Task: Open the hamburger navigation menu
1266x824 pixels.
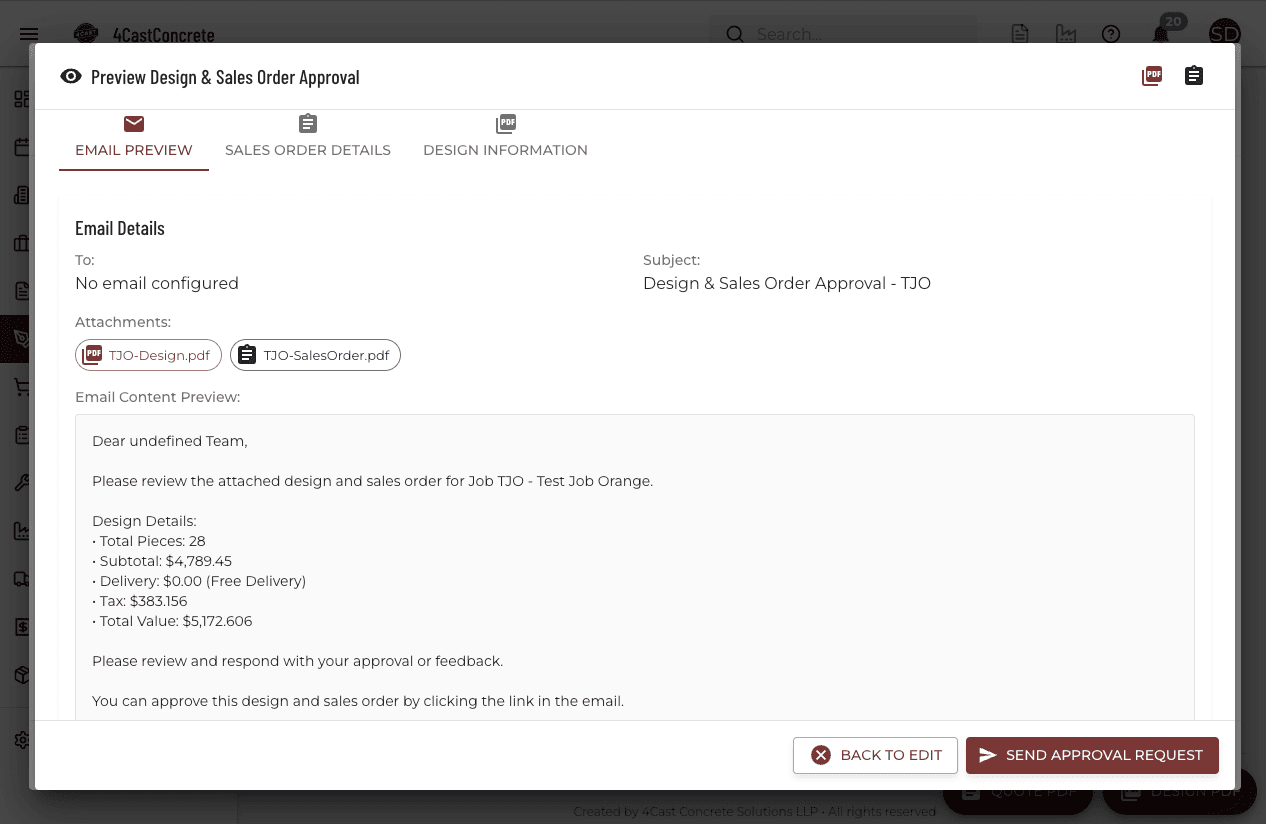Action: point(29,33)
